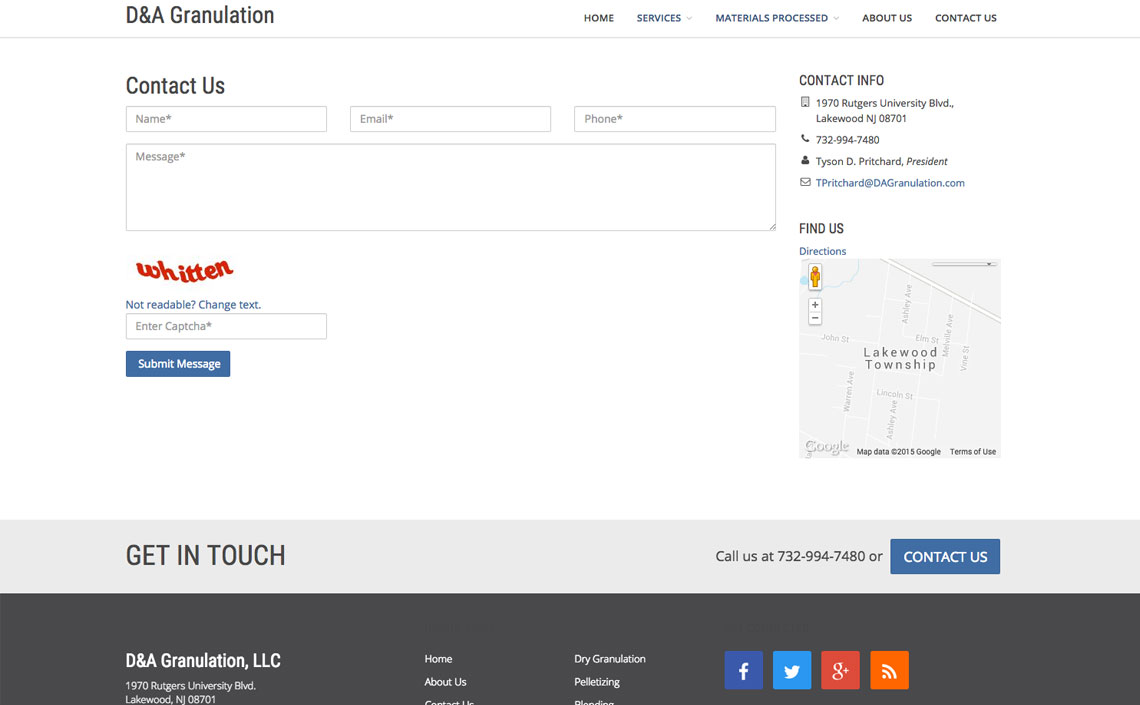Click 'Tyson D. Pritchard, President' text

tap(881, 161)
